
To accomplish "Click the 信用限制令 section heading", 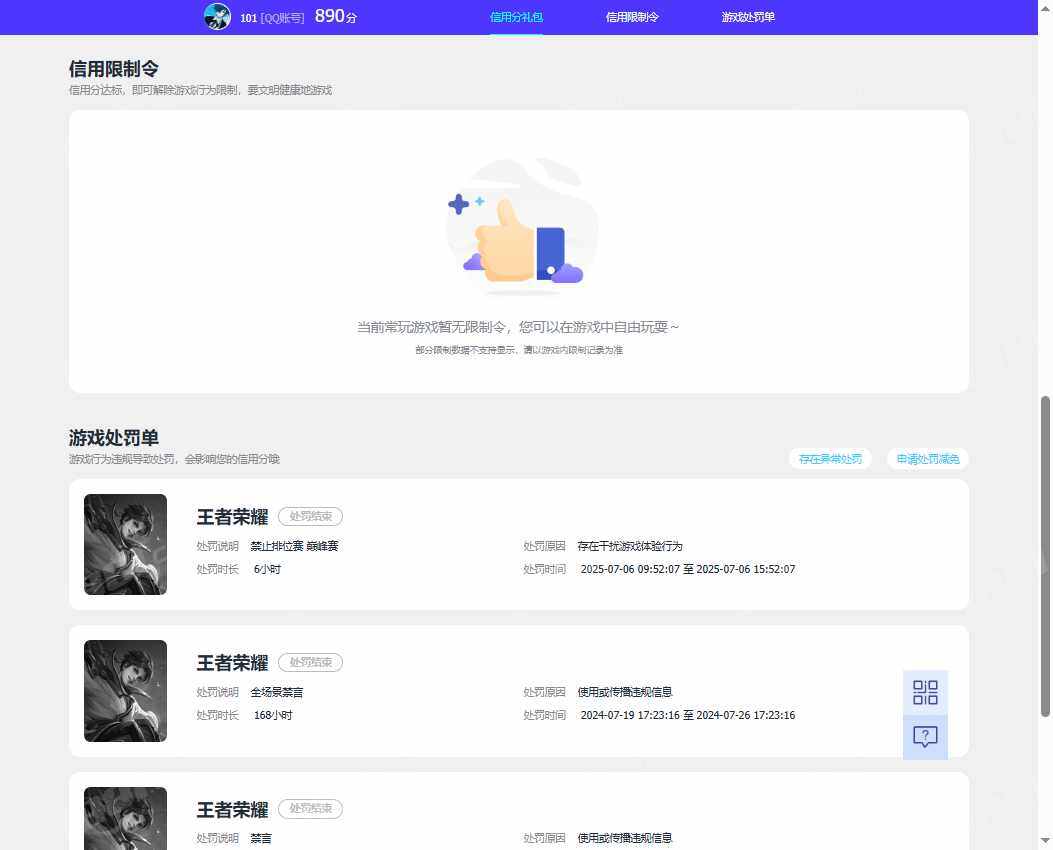I will 113,68.
